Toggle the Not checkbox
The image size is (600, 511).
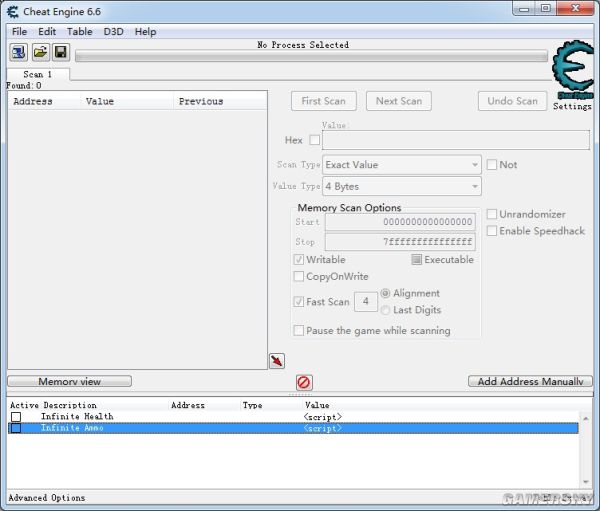(492, 165)
